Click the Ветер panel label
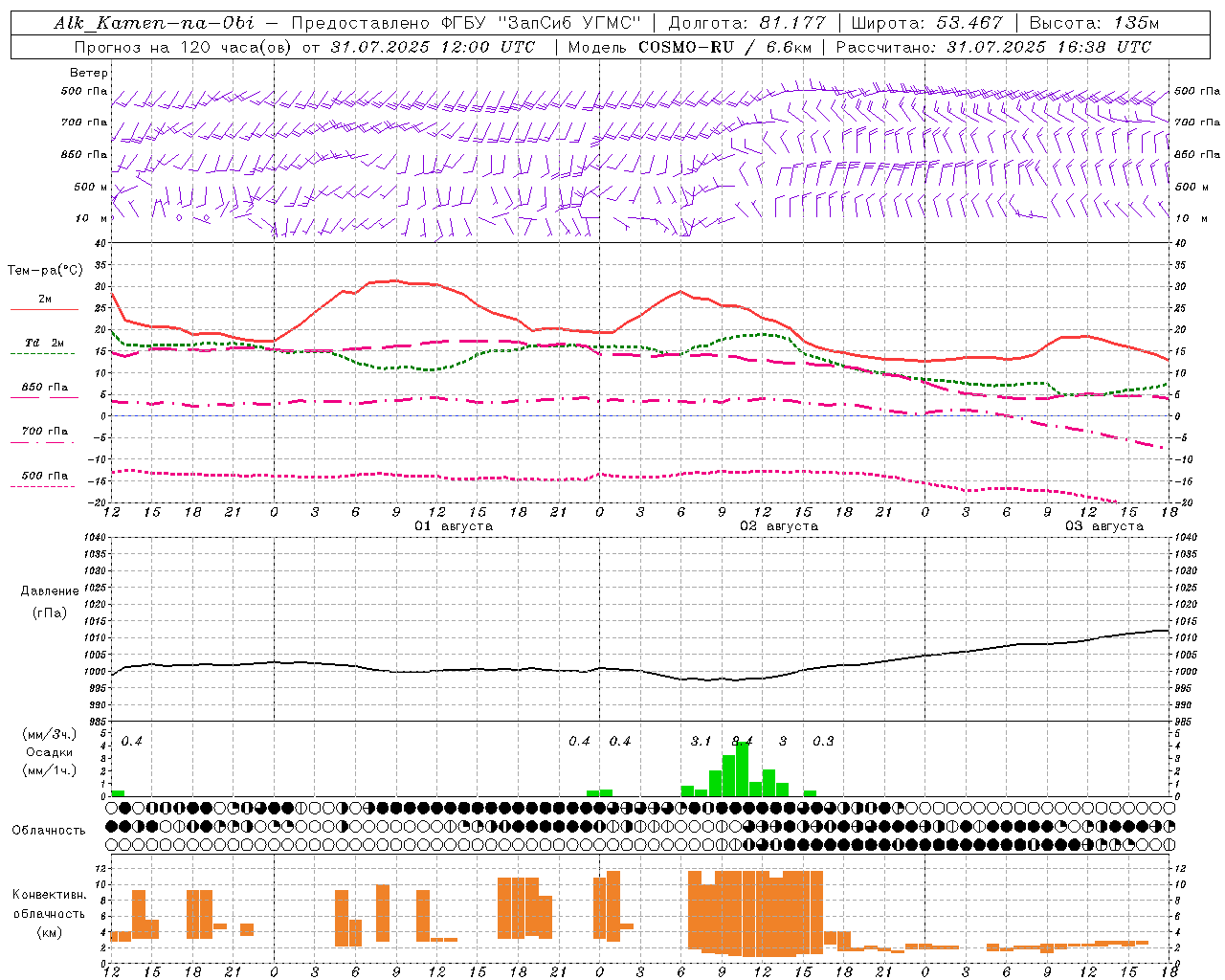The width and height of the screenshot is (1225, 980). [x=89, y=73]
